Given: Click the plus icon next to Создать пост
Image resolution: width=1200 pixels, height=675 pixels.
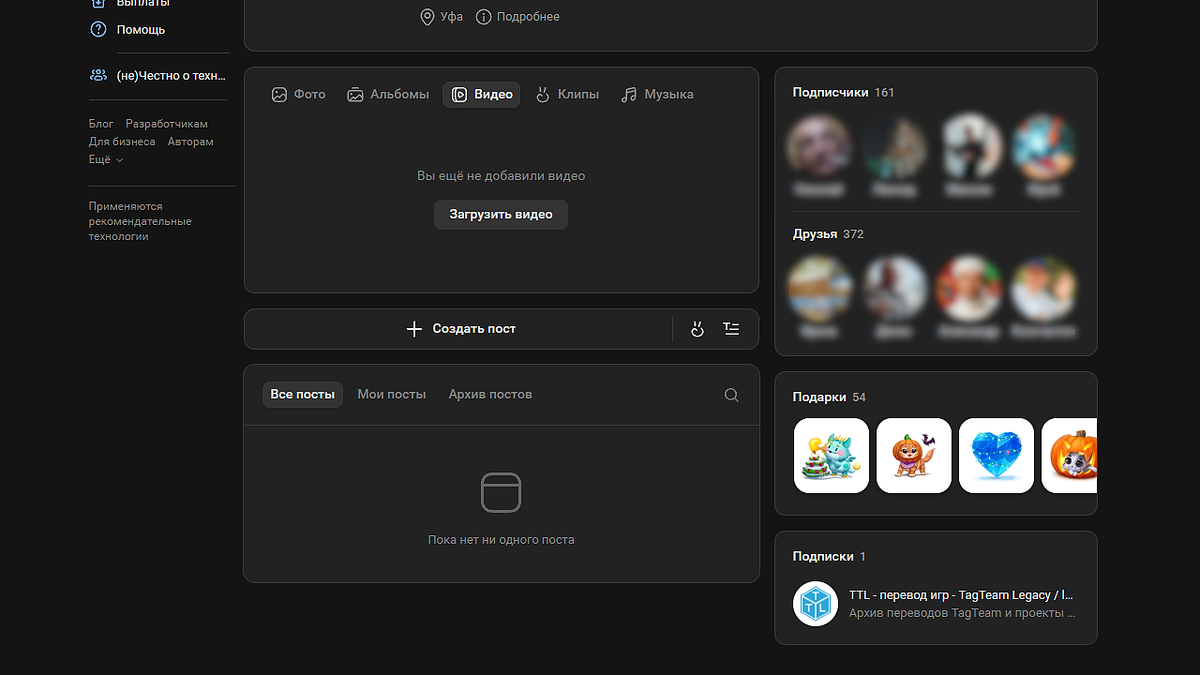Looking at the screenshot, I should coord(414,329).
